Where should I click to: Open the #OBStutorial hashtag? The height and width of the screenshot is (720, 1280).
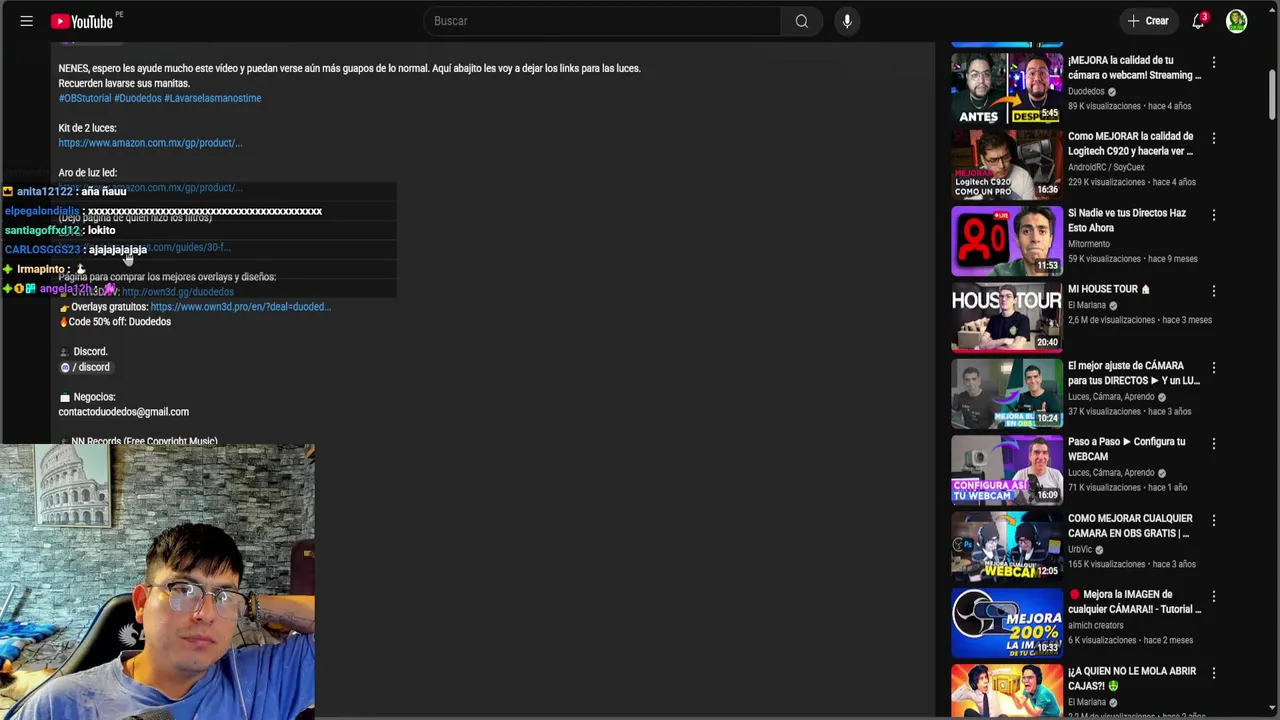click(85, 98)
